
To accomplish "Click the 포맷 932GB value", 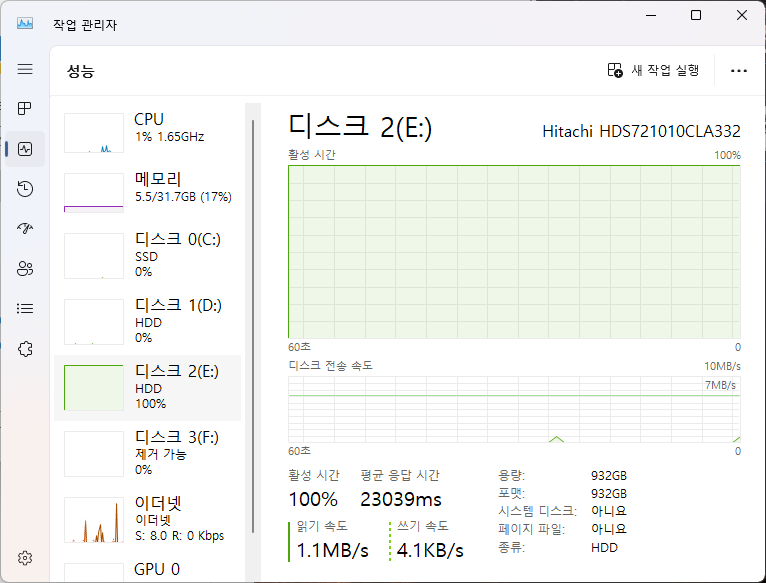I will (x=609, y=494).
